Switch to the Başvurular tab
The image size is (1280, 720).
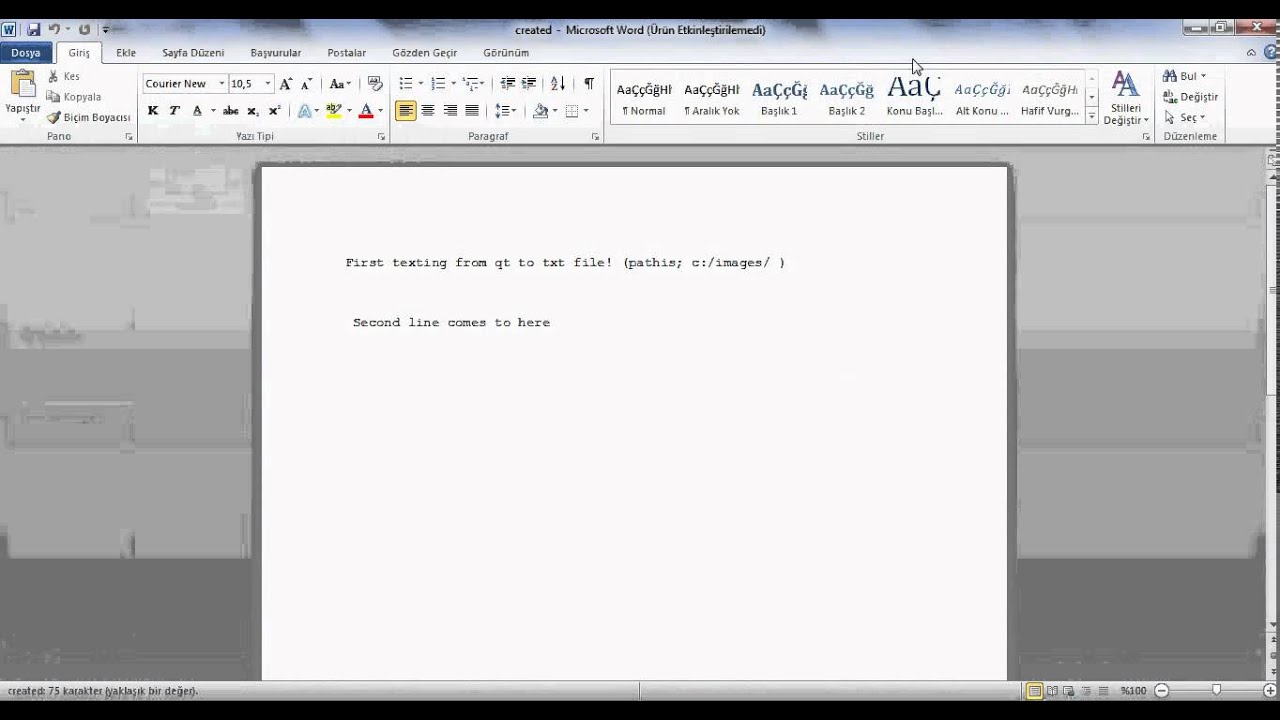pyautogui.click(x=276, y=53)
